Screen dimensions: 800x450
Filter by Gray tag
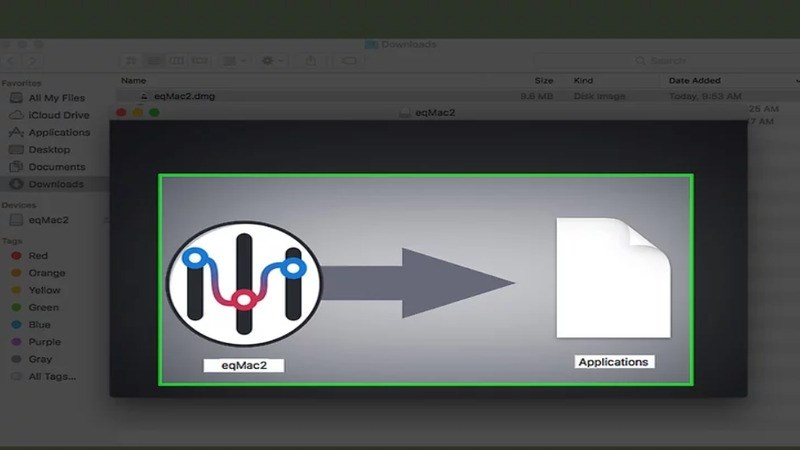[40, 360]
